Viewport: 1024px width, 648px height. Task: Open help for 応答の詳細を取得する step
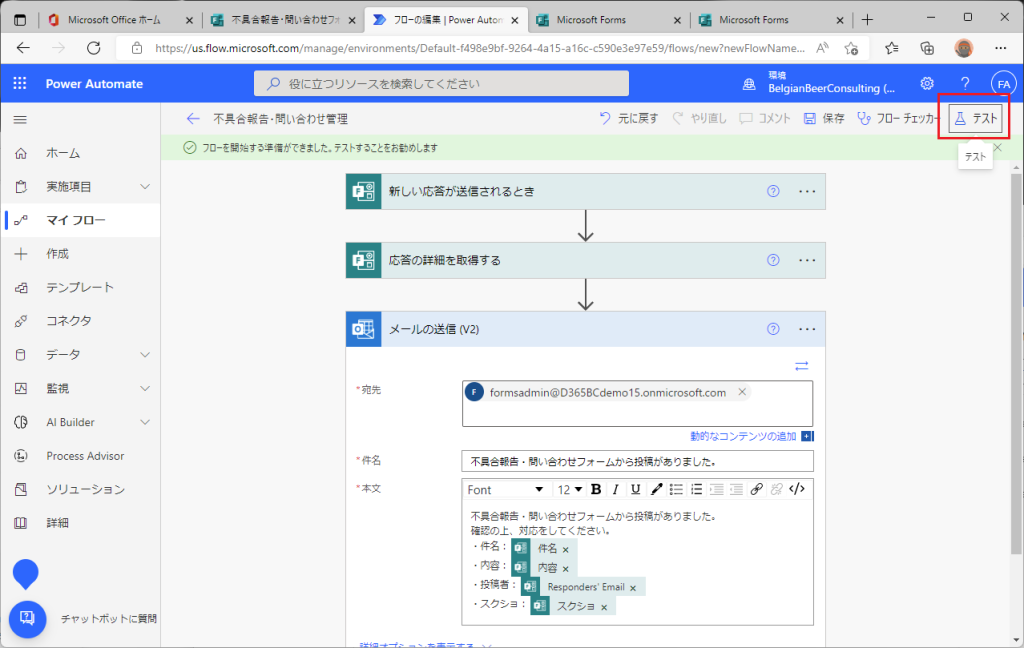(773, 260)
